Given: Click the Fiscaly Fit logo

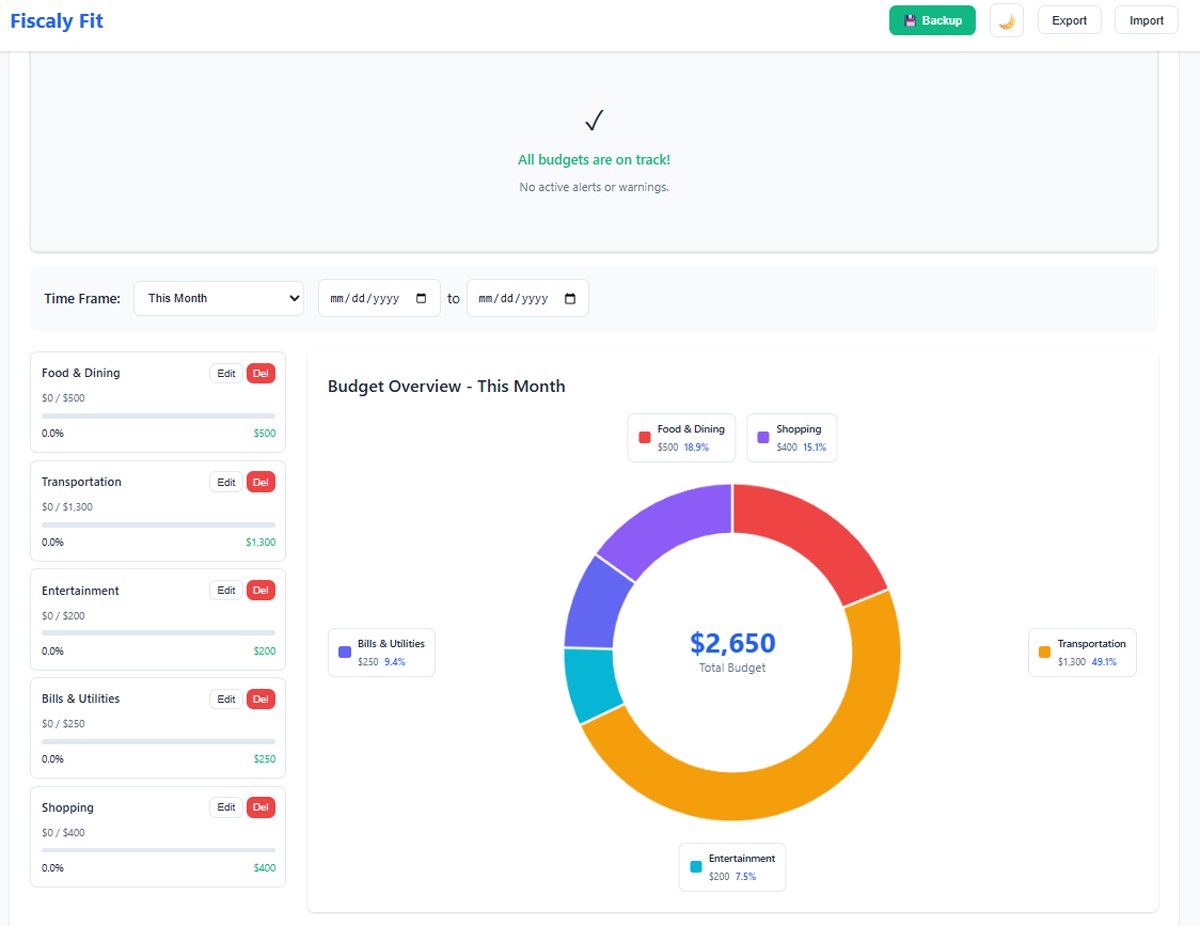Looking at the screenshot, I should point(56,20).
